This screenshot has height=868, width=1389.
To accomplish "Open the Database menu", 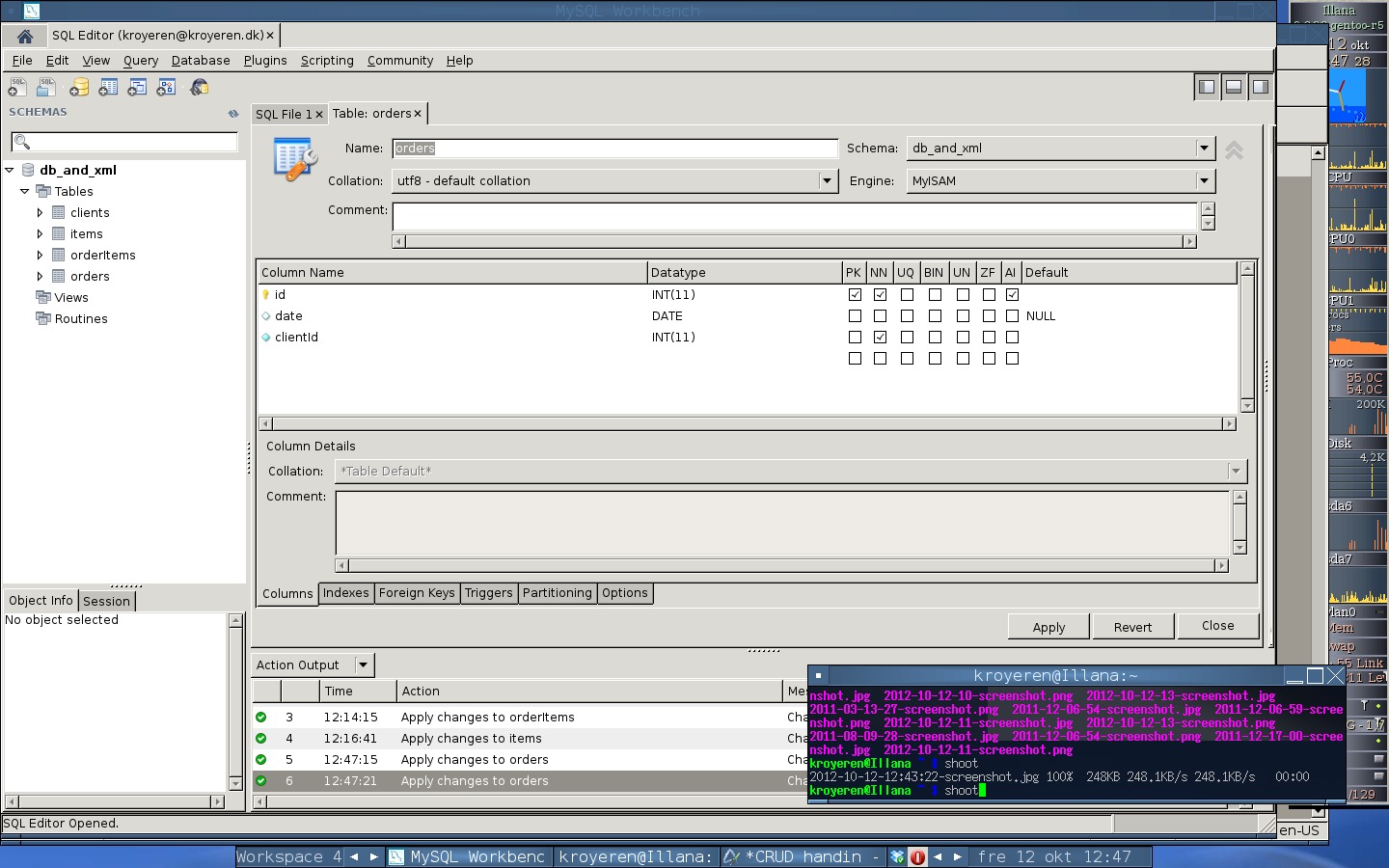I will point(201,60).
